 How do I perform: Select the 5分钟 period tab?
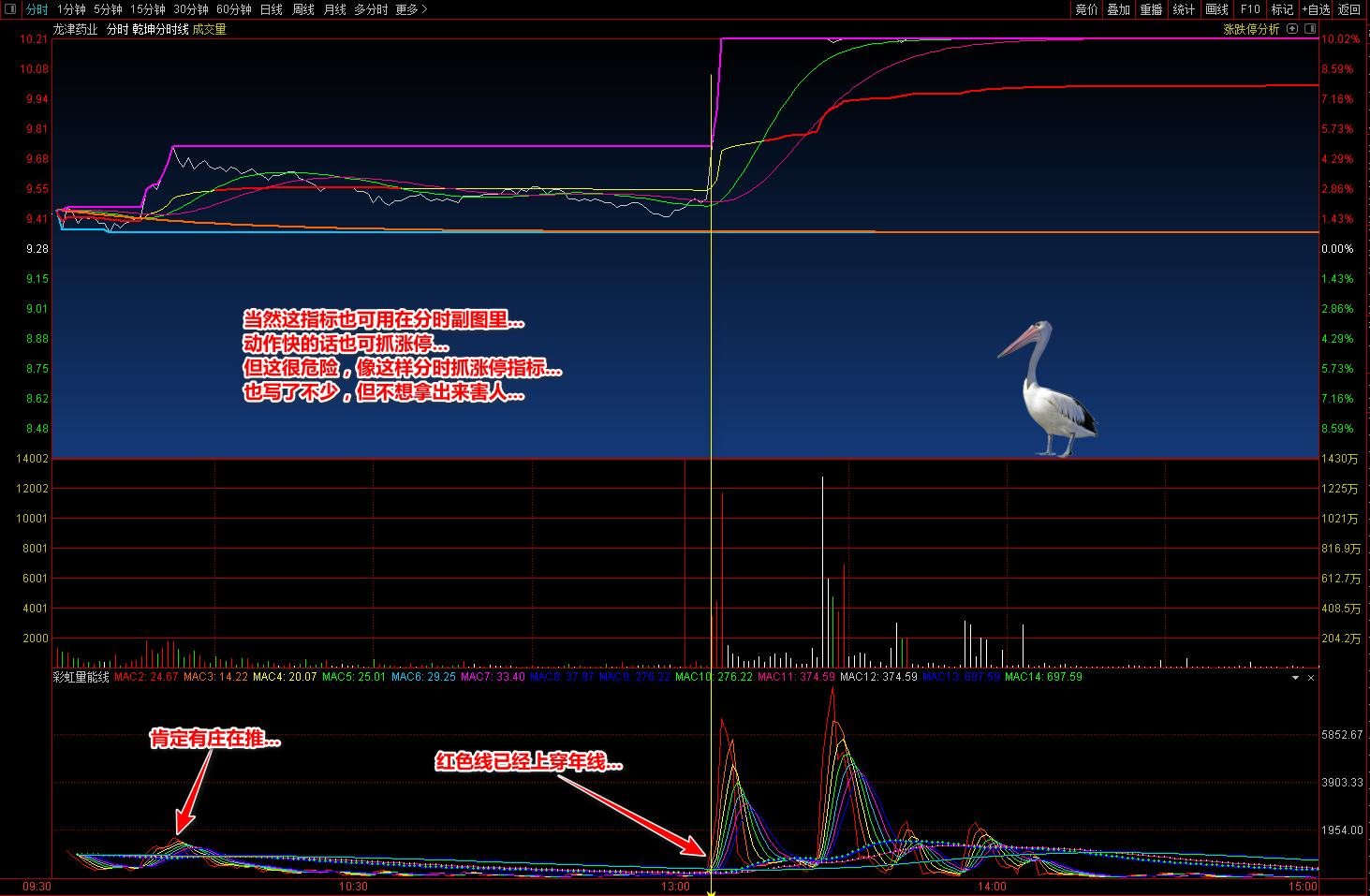(x=108, y=9)
